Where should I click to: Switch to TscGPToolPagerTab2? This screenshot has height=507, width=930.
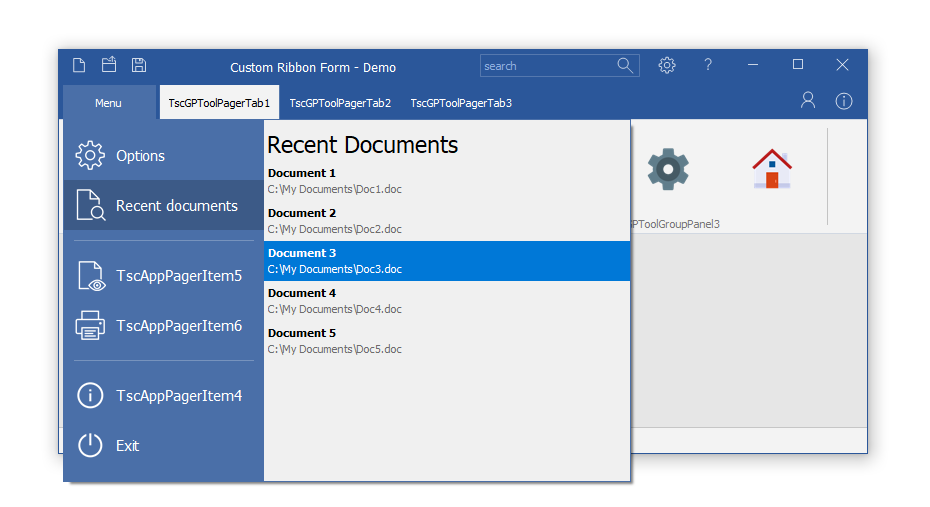(340, 103)
